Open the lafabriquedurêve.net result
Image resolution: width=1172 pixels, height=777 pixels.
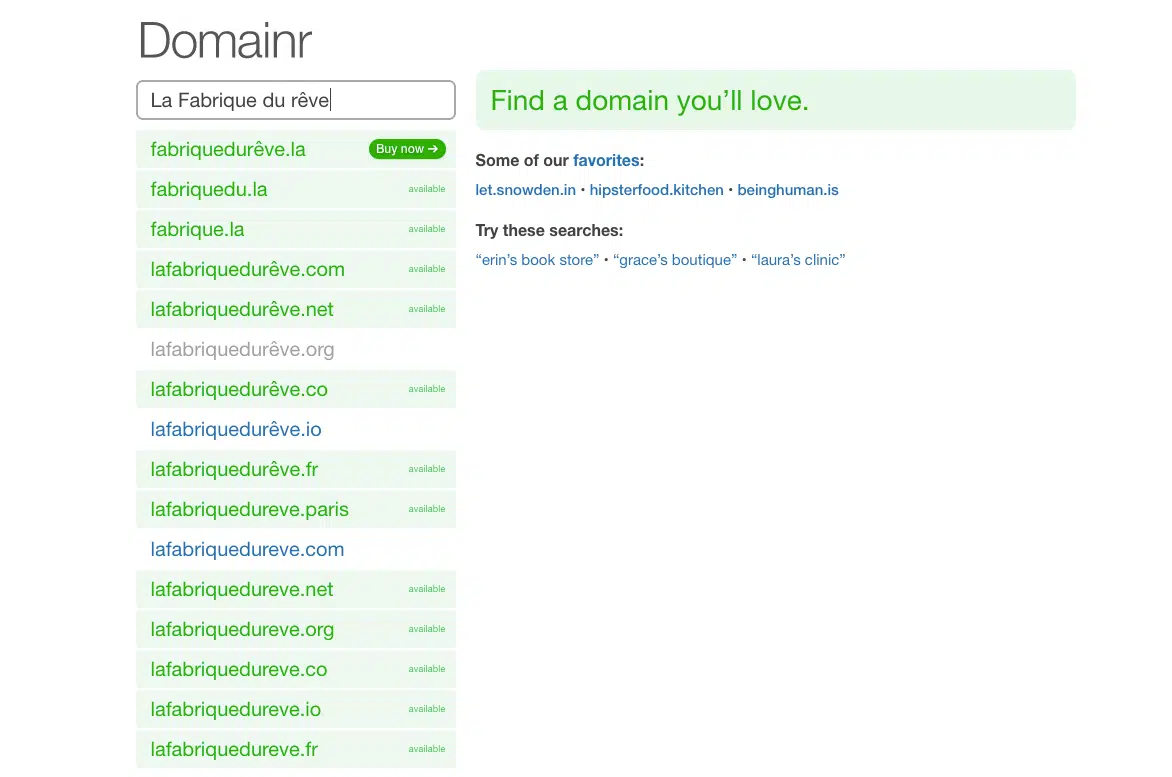click(242, 310)
